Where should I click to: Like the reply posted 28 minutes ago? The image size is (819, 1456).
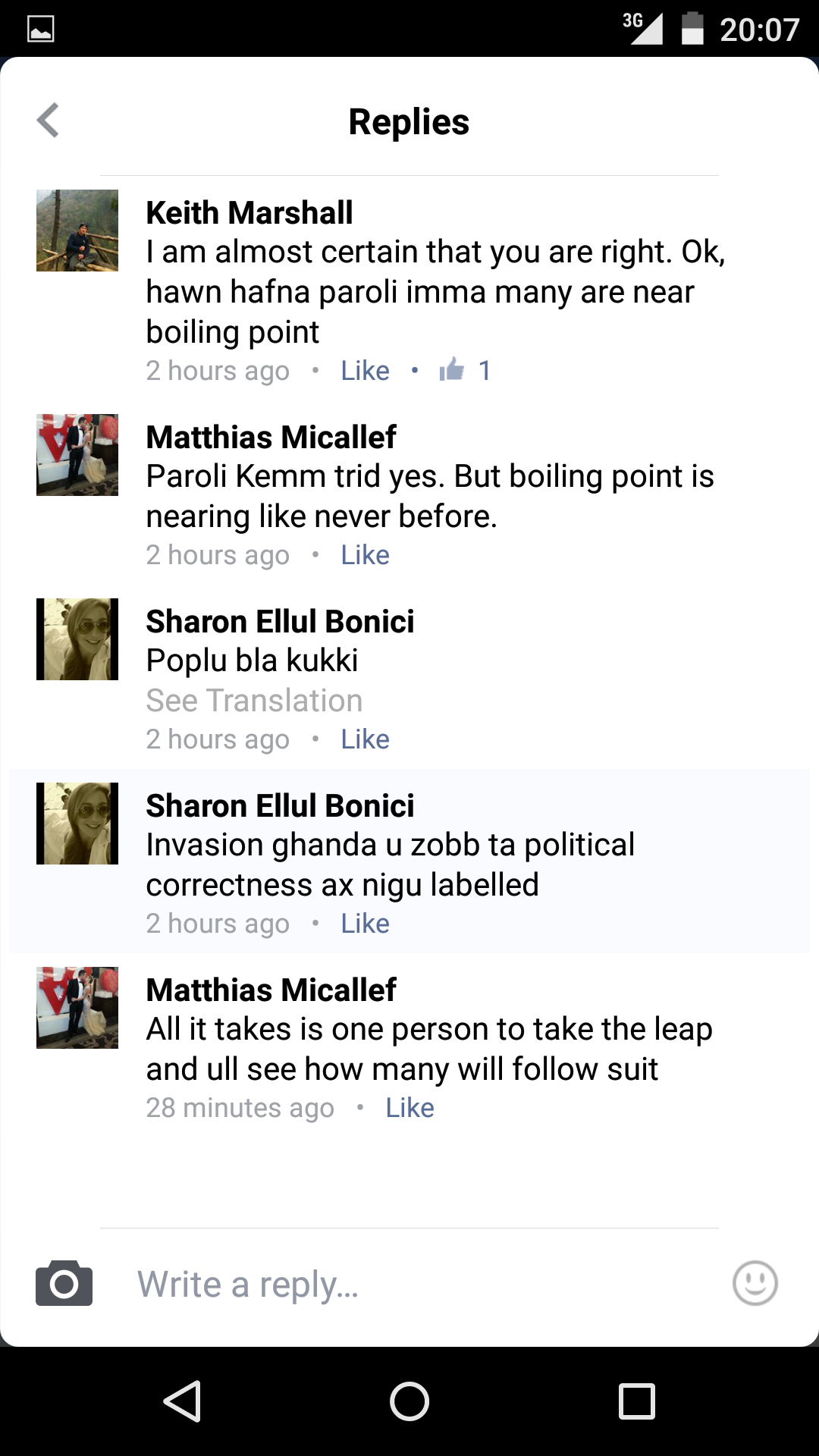tap(409, 1108)
